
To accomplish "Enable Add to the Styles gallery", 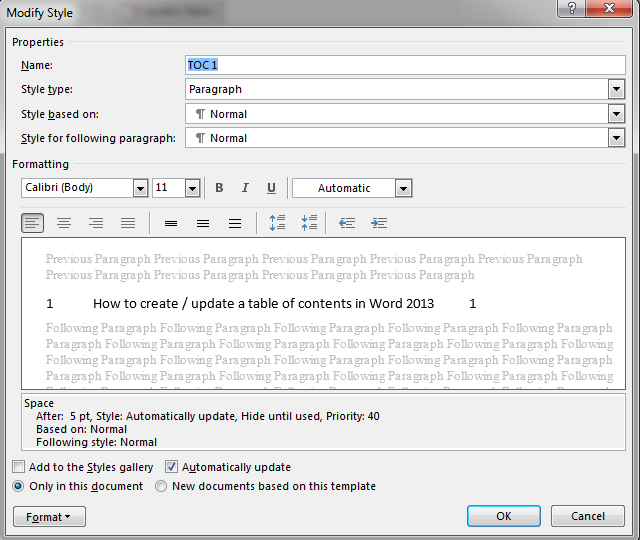I will [x=20, y=467].
